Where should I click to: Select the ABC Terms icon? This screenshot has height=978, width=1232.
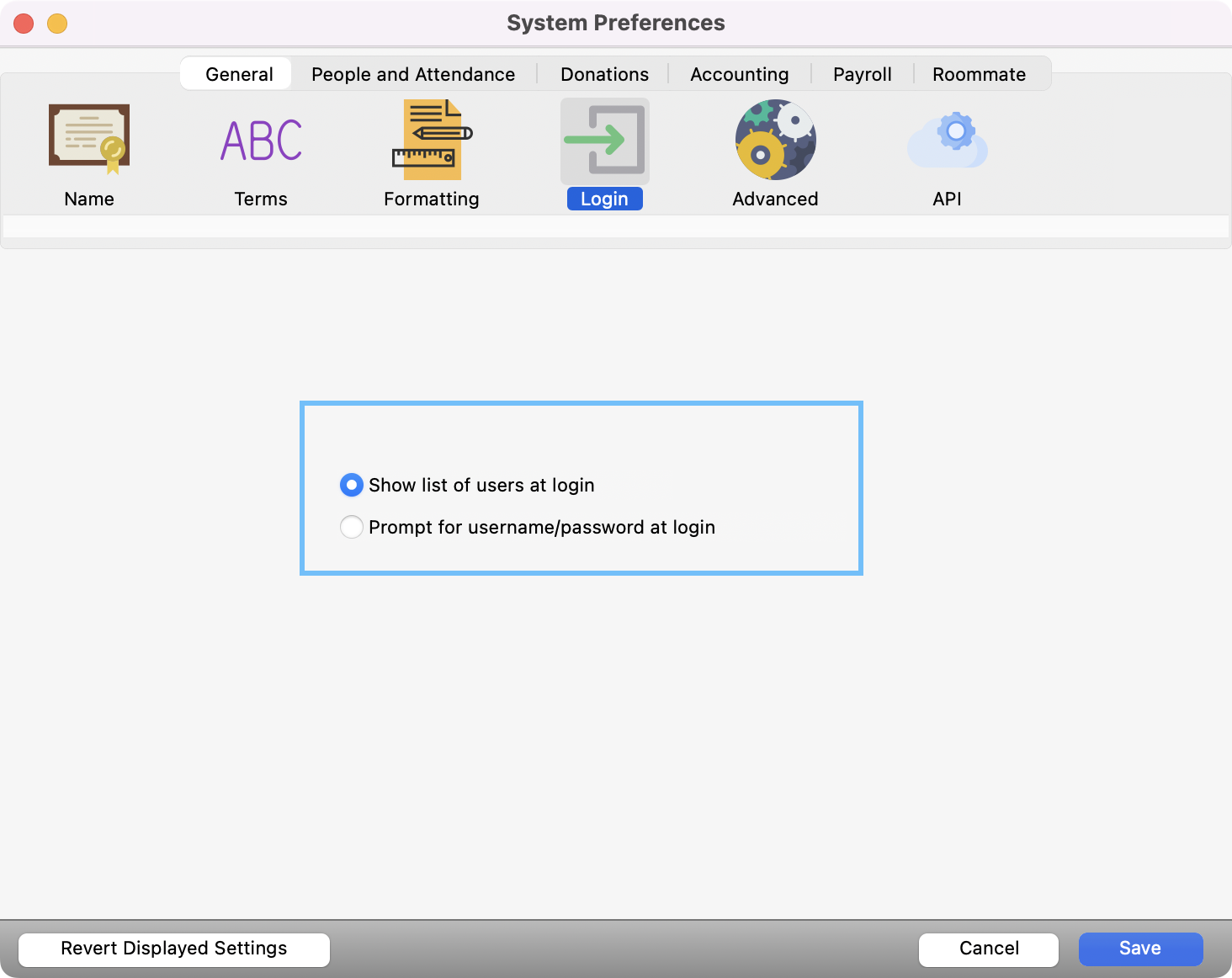coord(261,141)
